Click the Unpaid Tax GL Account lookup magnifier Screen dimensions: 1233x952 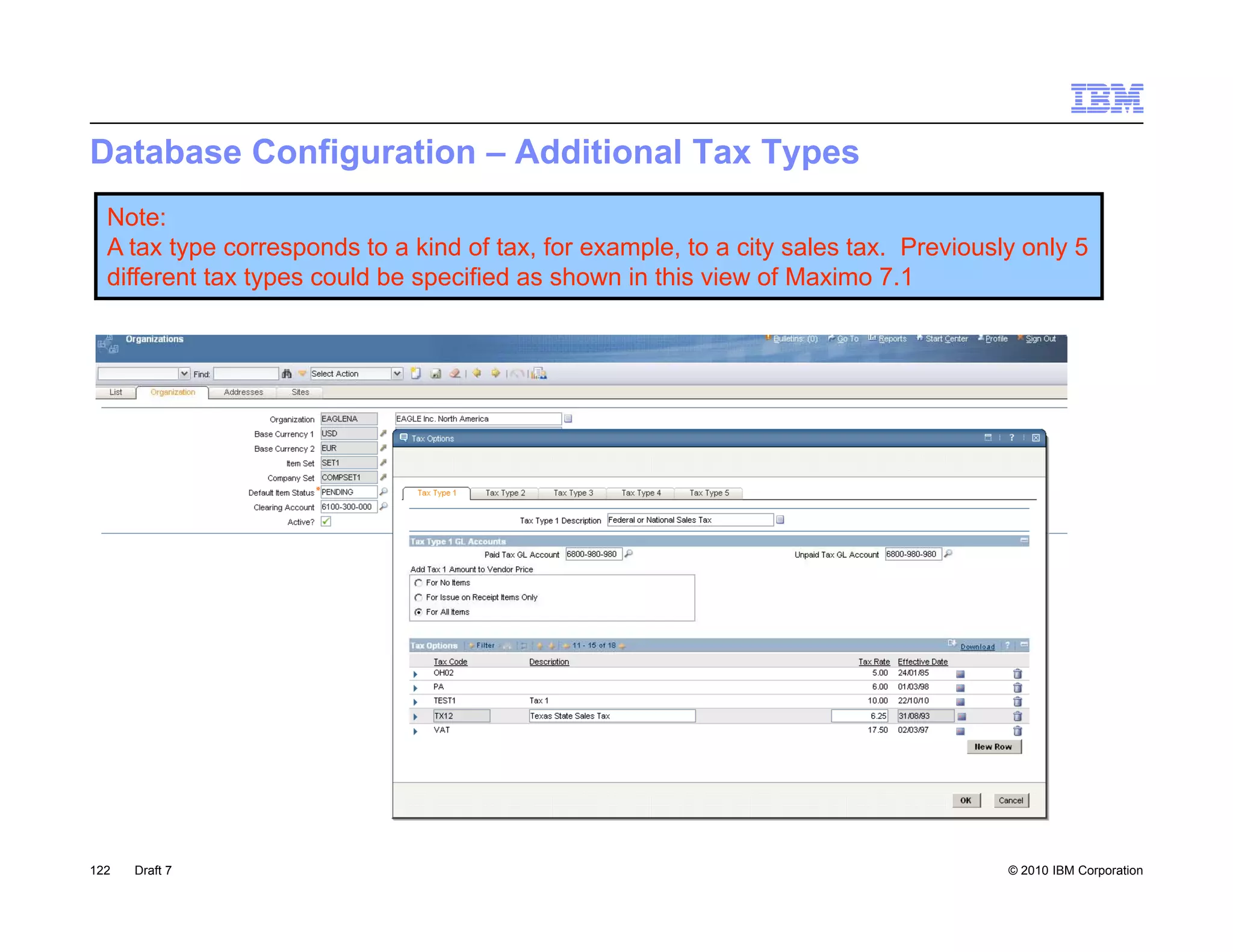click(948, 554)
